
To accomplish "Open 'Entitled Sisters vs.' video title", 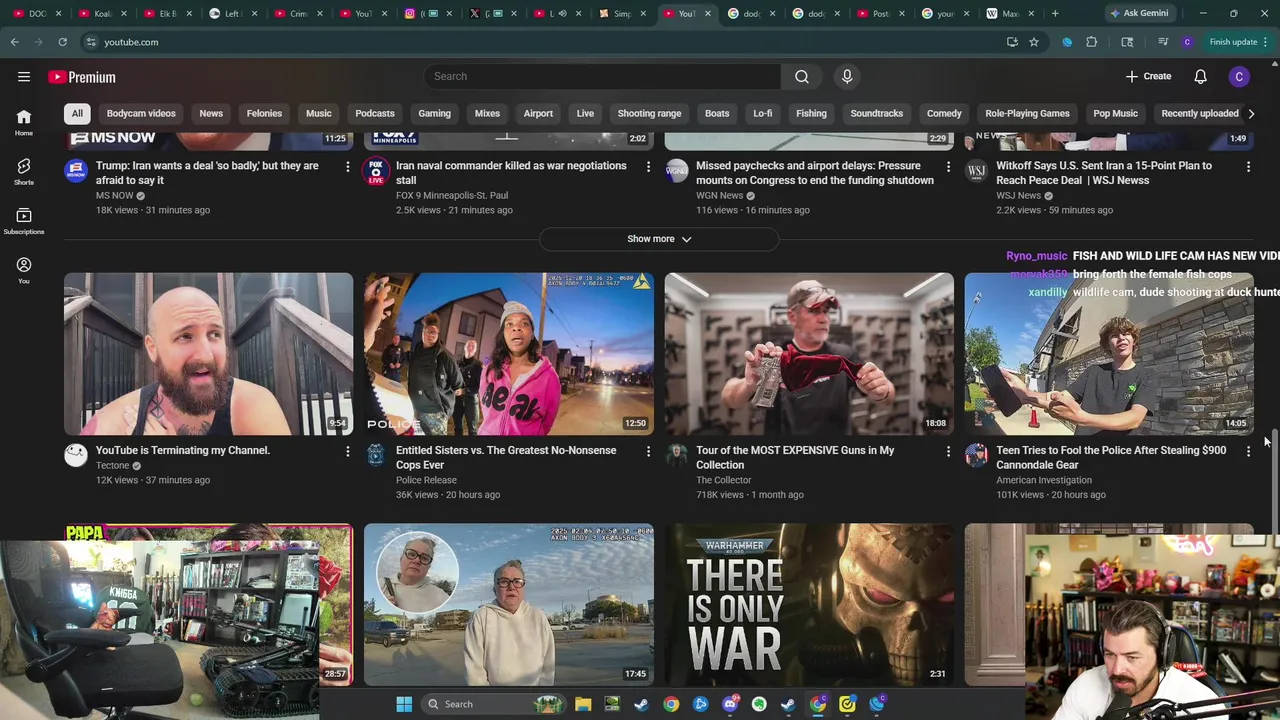I will pos(506,457).
